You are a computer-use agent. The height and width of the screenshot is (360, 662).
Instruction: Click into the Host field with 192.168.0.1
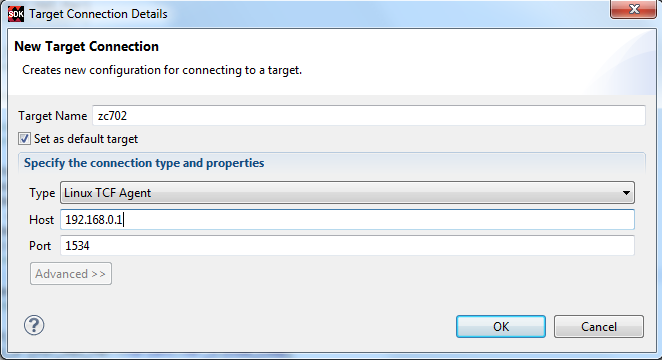coord(347,220)
